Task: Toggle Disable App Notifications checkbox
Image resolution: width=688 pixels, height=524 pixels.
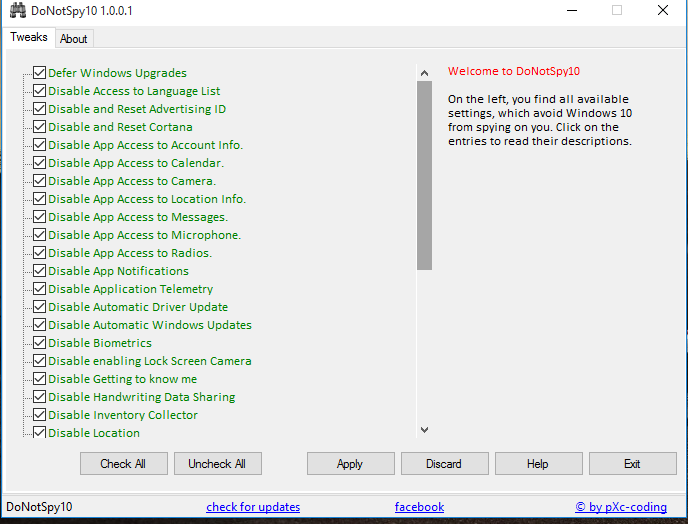Action: coord(39,270)
